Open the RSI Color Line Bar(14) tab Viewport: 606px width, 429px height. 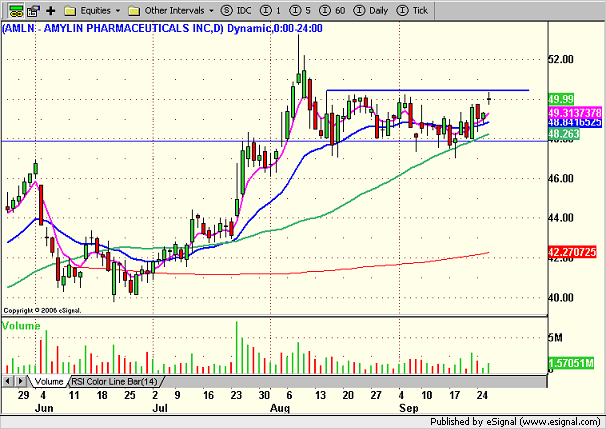[114, 381]
